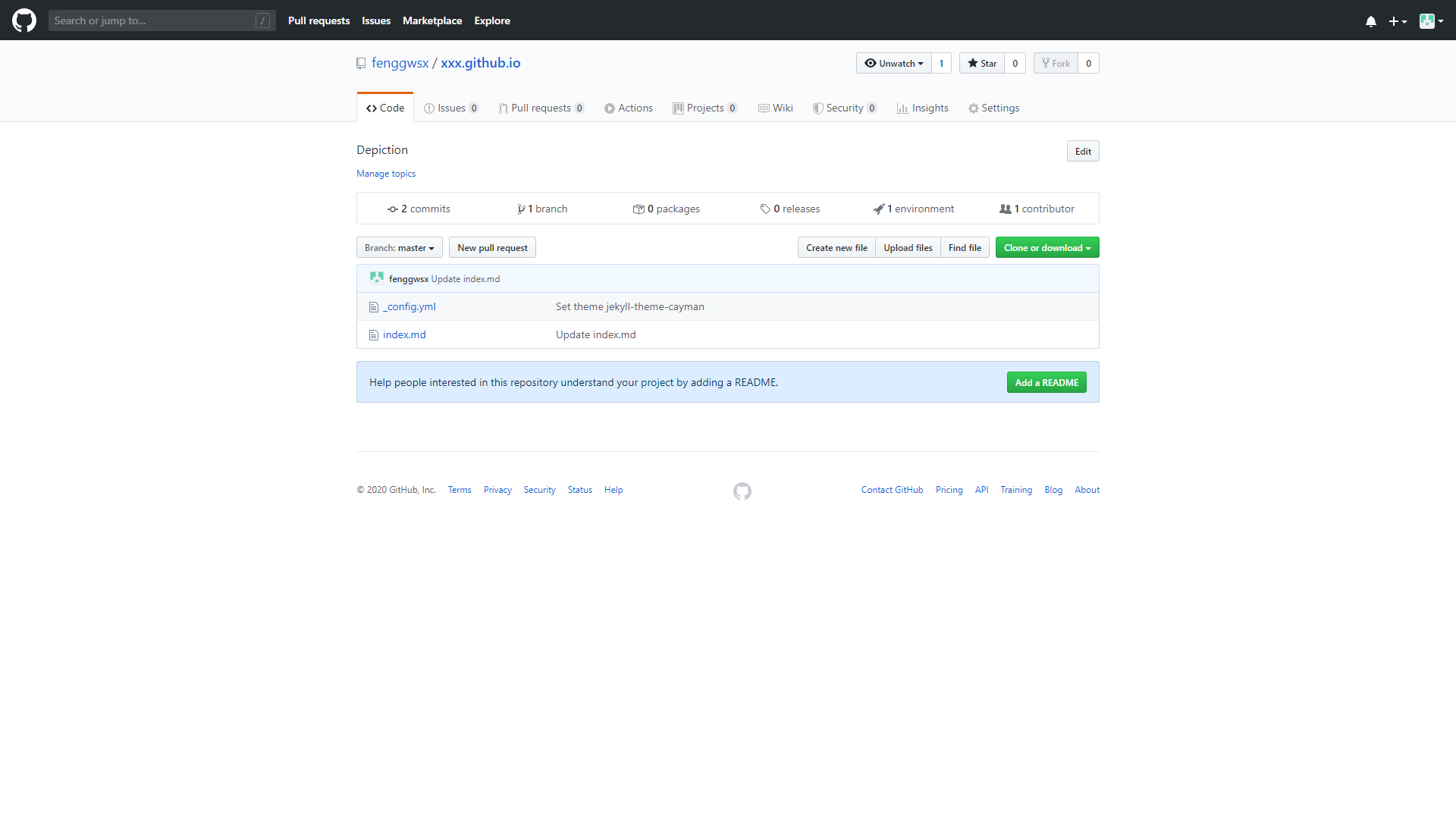This screenshot has width=1456, height=819.
Task: Open the notifications bell
Action: click(1370, 21)
